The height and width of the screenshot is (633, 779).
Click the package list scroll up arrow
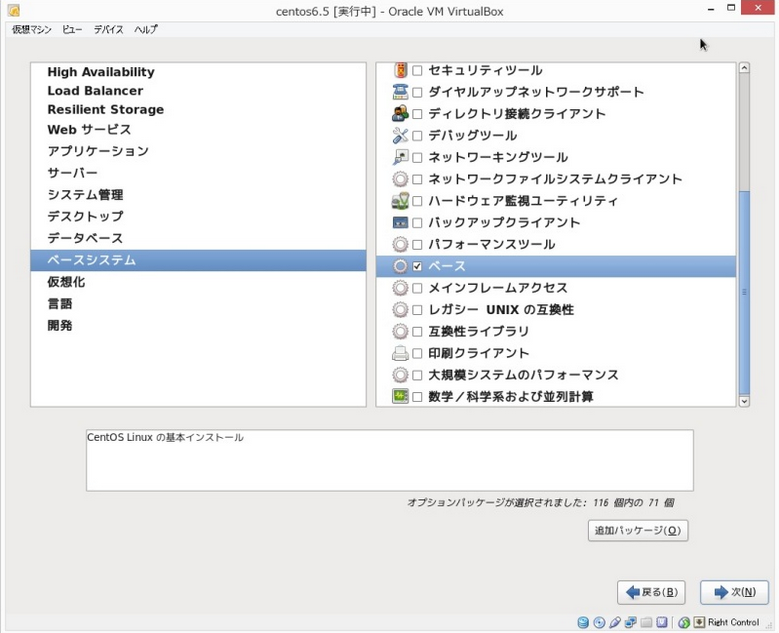[744, 68]
